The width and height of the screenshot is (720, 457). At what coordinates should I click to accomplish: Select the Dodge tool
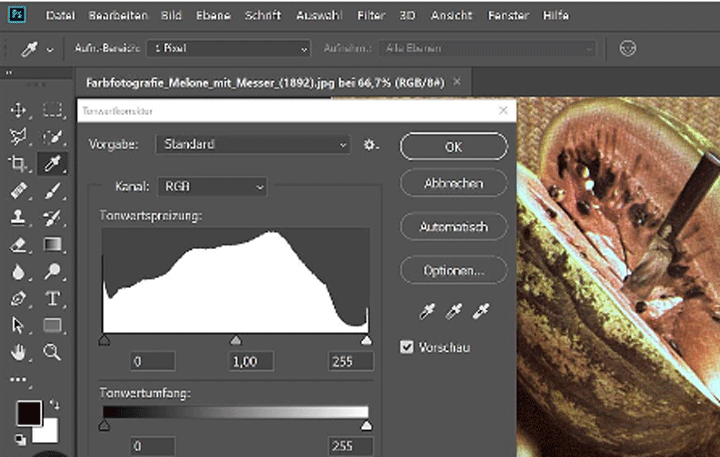pyautogui.click(x=52, y=271)
